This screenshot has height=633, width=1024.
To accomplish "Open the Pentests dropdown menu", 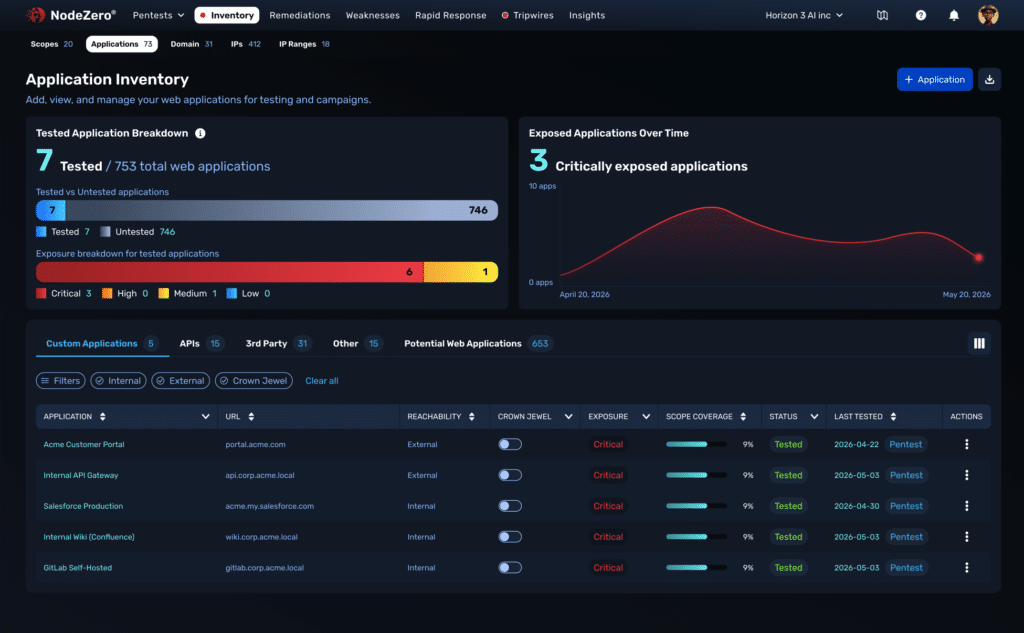I will click(x=158, y=15).
